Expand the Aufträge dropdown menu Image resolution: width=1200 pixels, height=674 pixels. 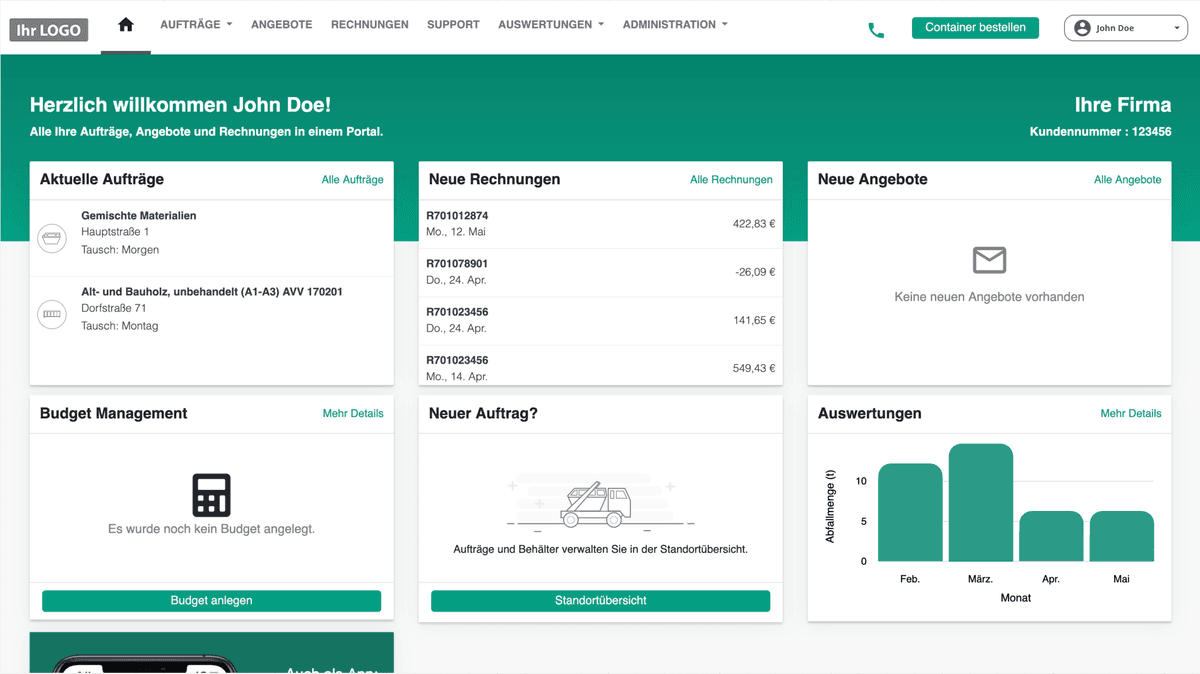point(196,25)
